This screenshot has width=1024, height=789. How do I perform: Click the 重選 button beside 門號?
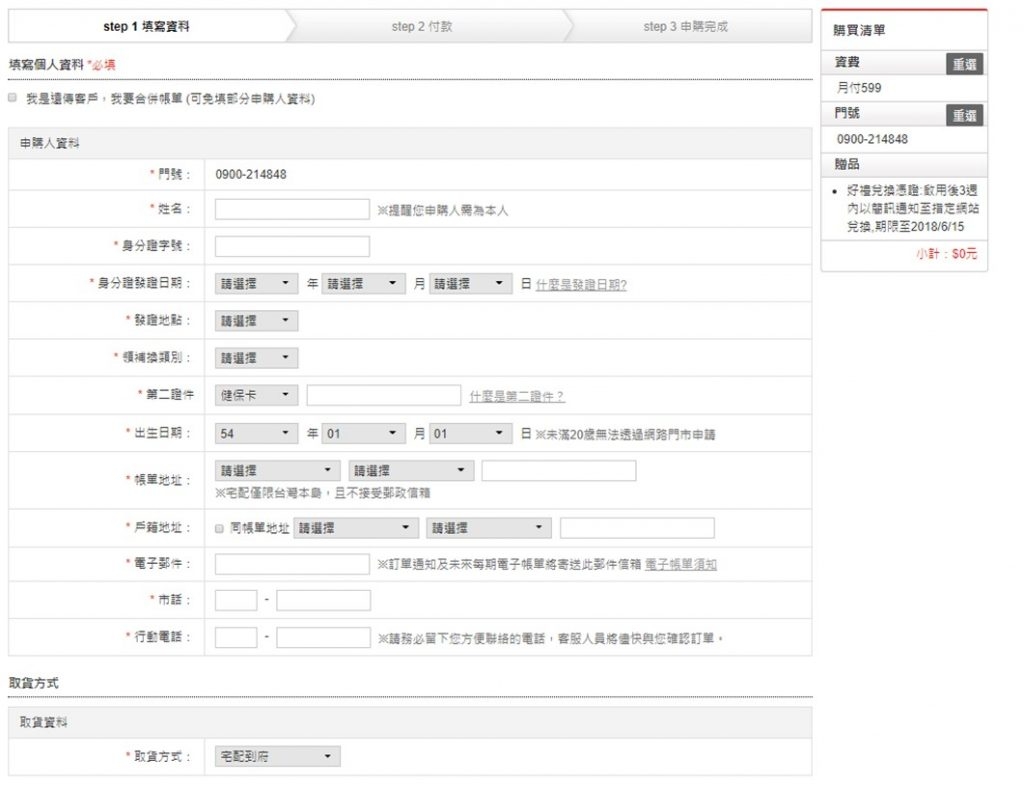pyautogui.click(x=964, y=115)
